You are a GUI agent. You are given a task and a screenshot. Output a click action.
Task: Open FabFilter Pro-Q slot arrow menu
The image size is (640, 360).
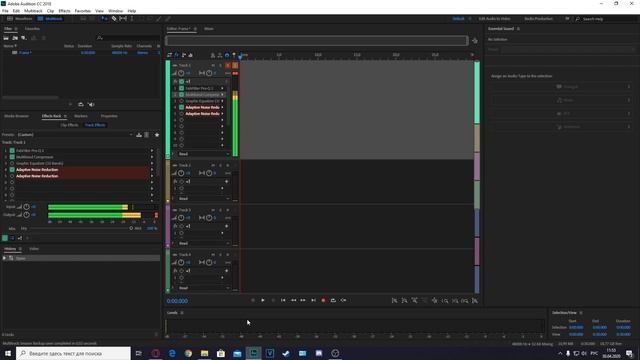coord(152,151)
